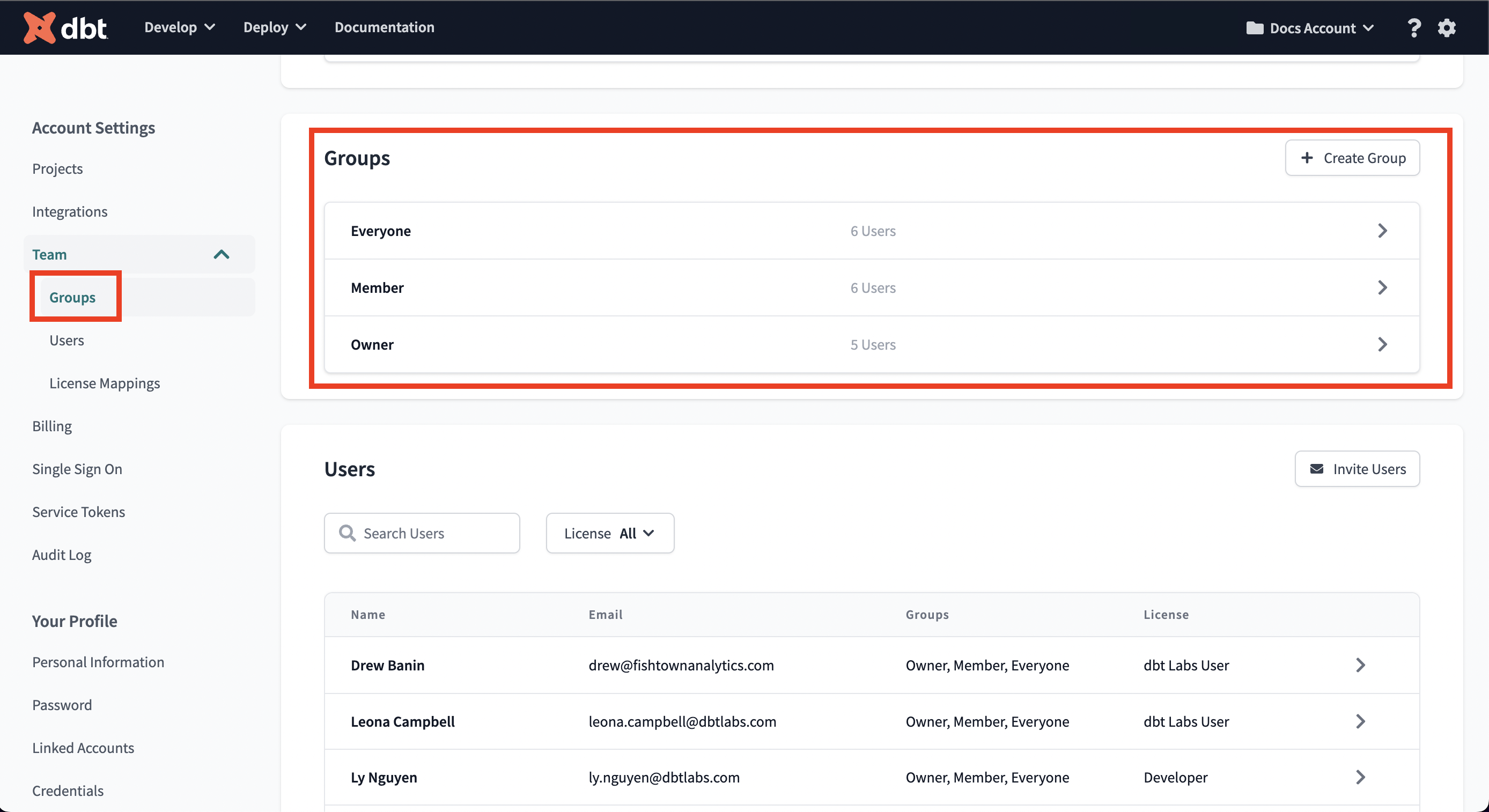Click the help question mark icon
1489x812 pixels.
click(x=1413, y=27)
